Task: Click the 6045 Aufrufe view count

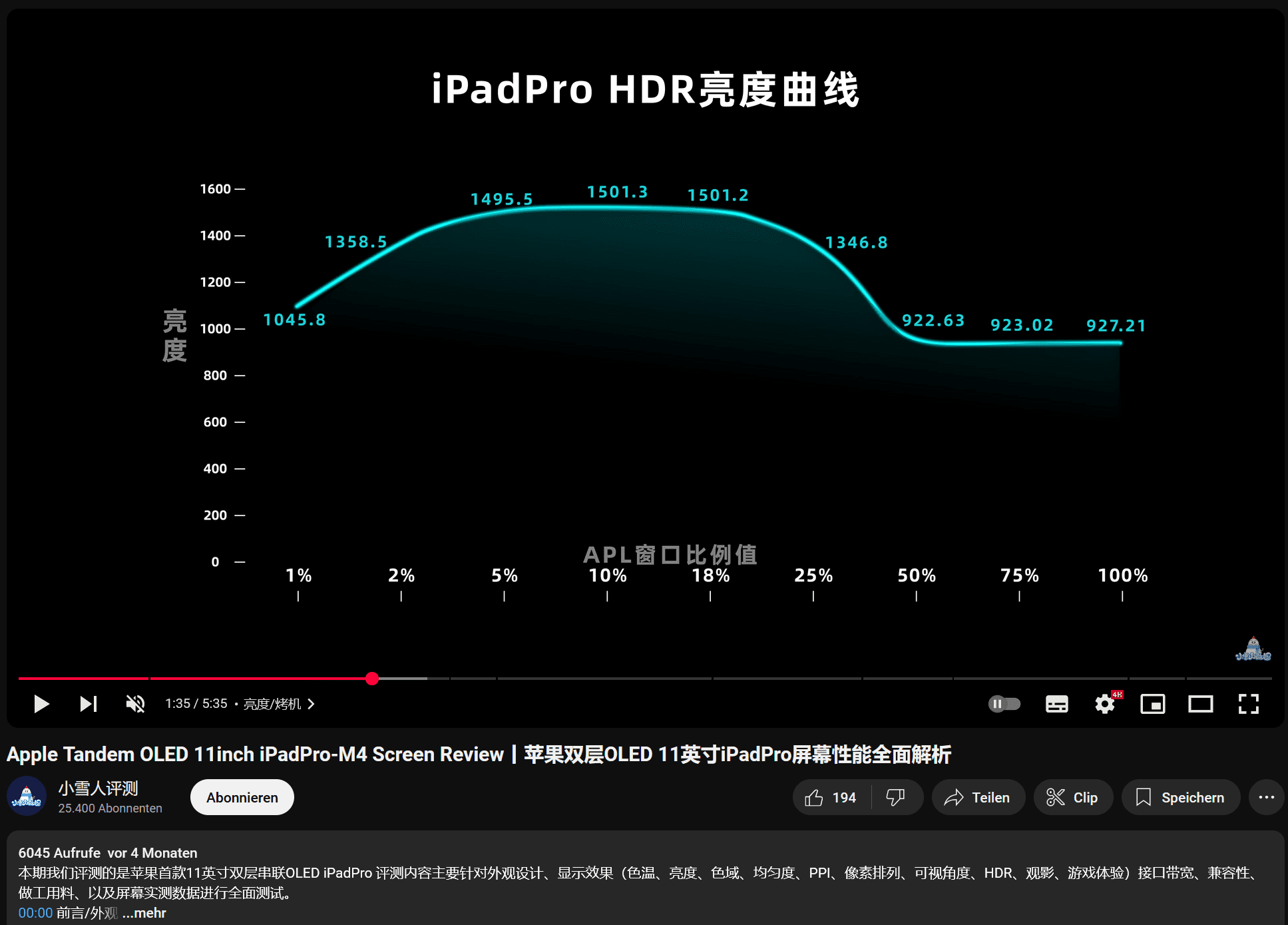Action: [59, 853]
